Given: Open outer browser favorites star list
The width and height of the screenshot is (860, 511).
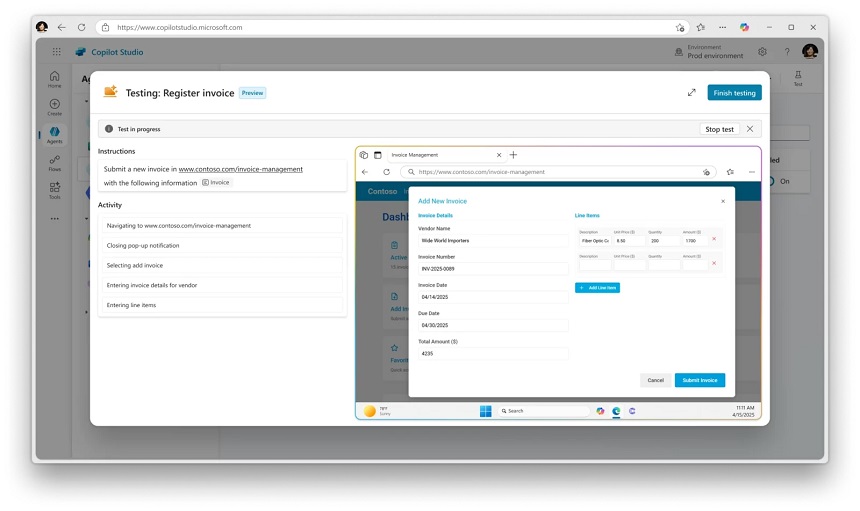Looking at the screenshot, I should pyautogui.click(x=700, y=27).
